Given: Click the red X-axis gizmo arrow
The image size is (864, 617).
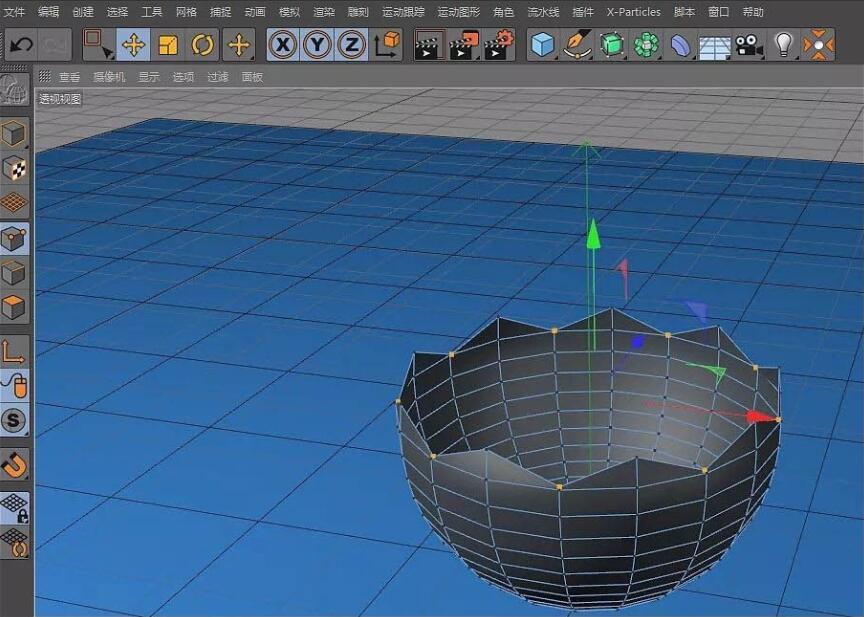Looking at the screenshot, I should click(760, 417).
